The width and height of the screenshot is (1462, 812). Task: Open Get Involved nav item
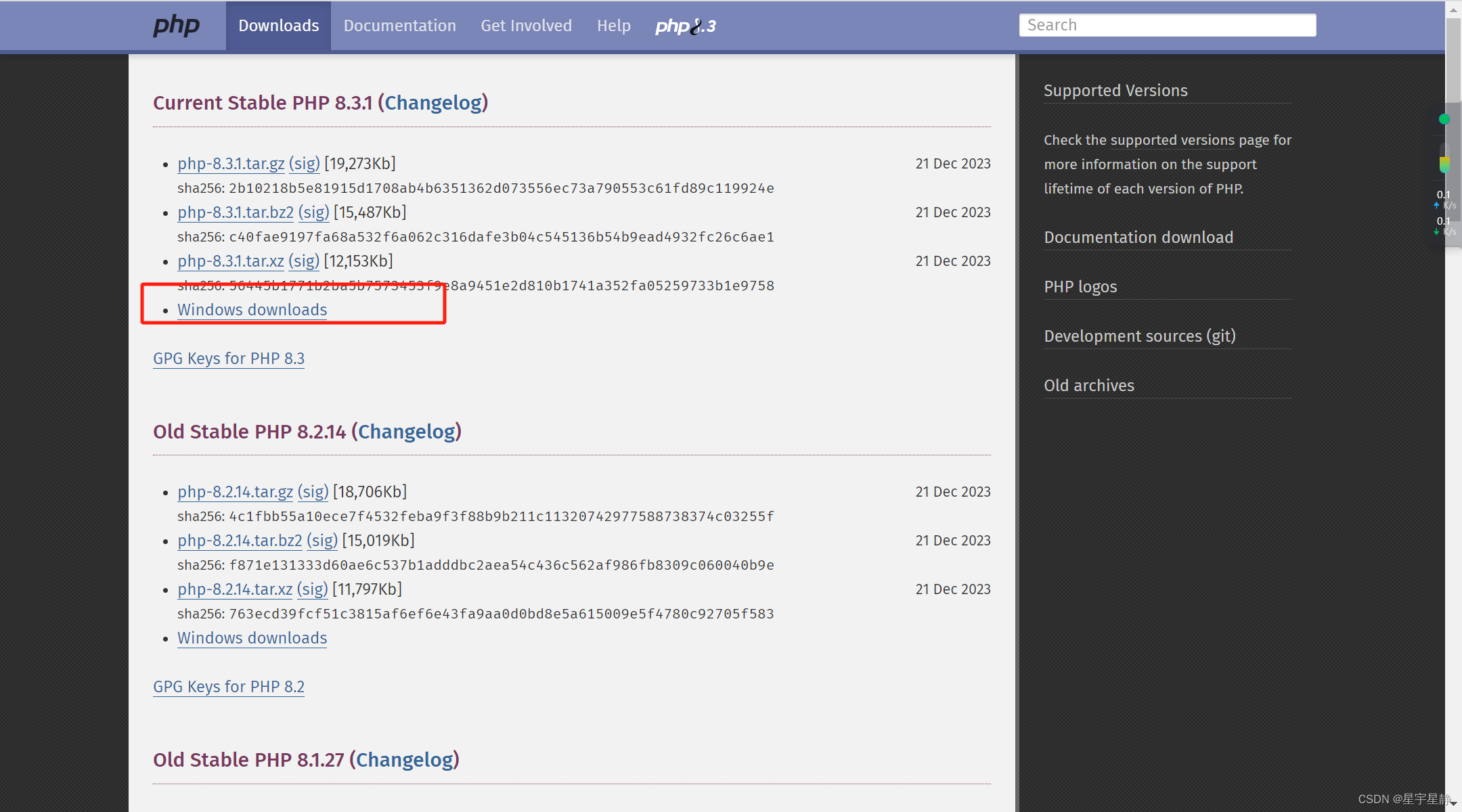526,26
